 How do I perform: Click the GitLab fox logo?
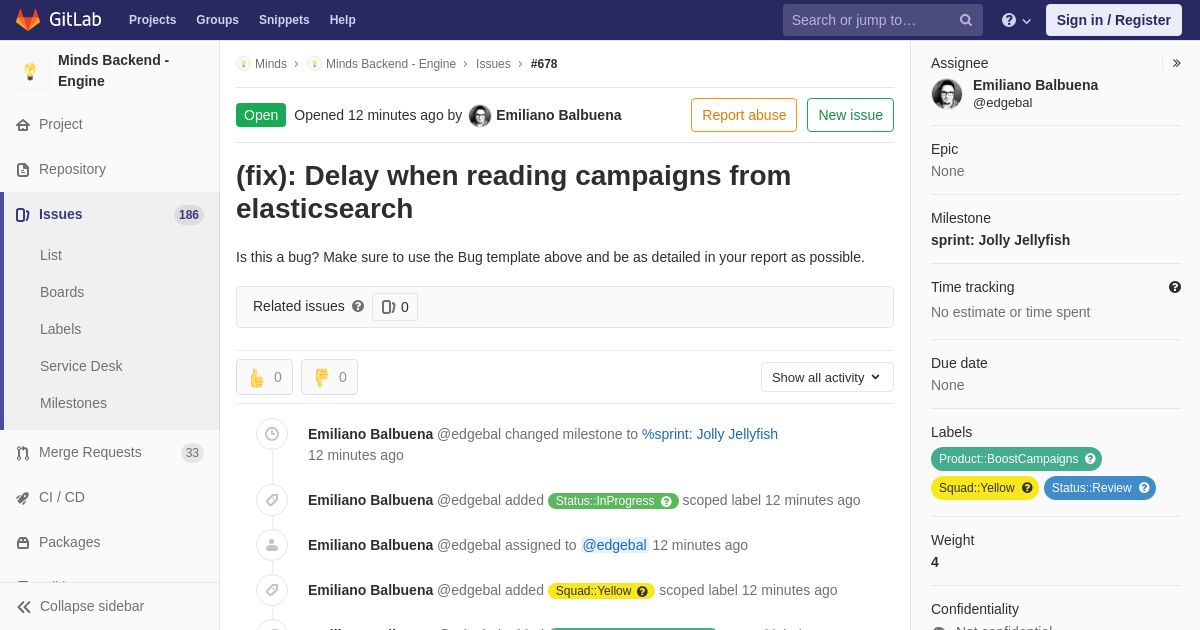coord(28,20)
